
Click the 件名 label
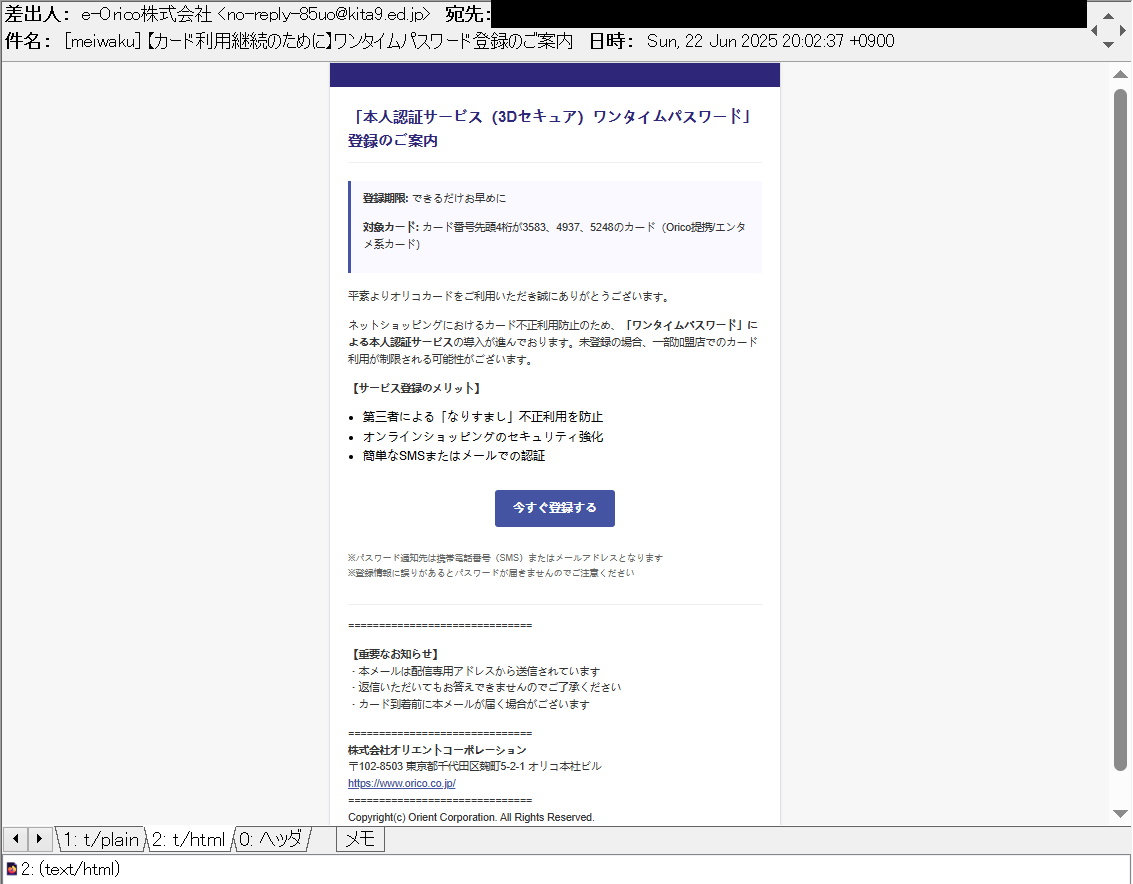pos(25,41)
